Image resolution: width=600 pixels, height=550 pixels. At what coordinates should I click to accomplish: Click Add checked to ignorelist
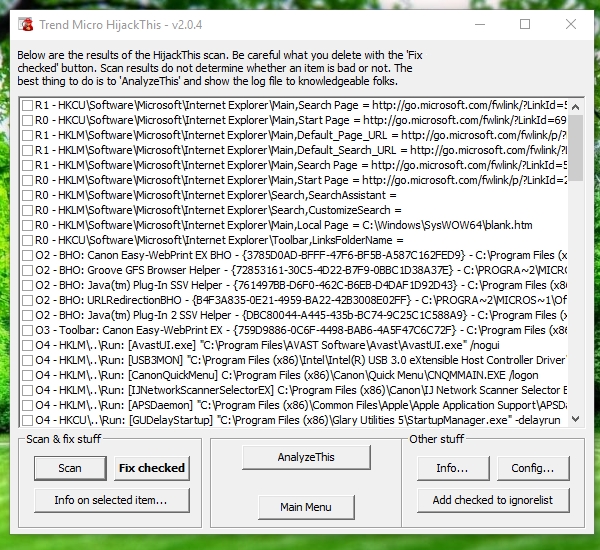coord(493,500)
